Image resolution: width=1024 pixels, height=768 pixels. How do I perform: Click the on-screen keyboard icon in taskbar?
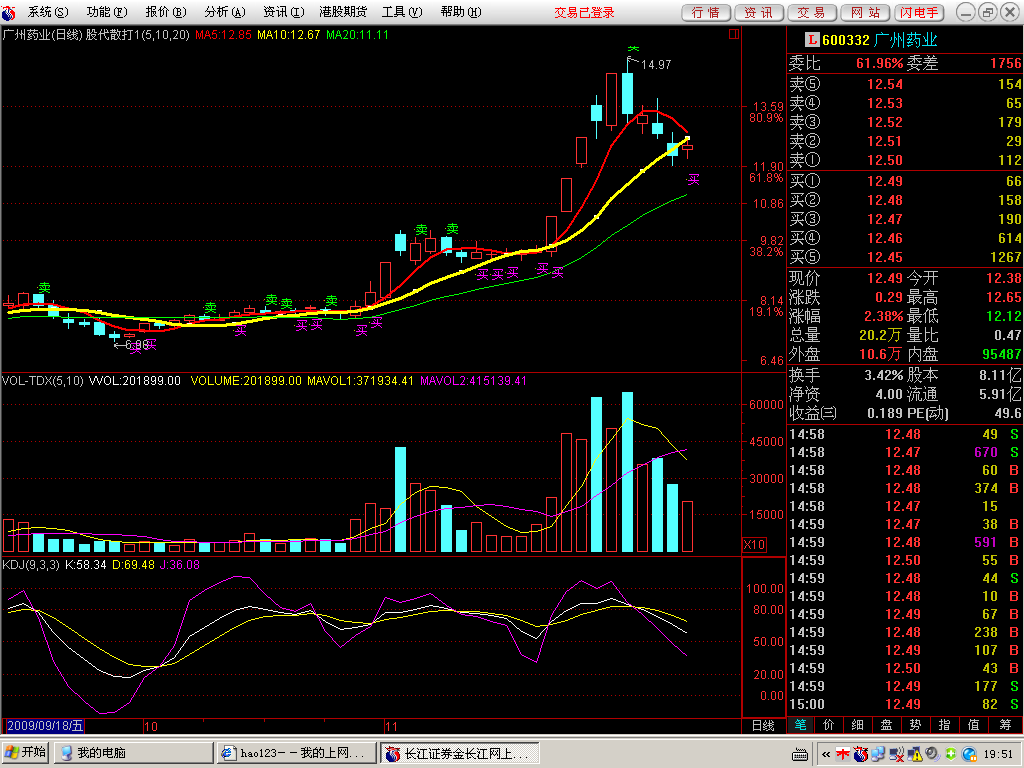(799, 754)
